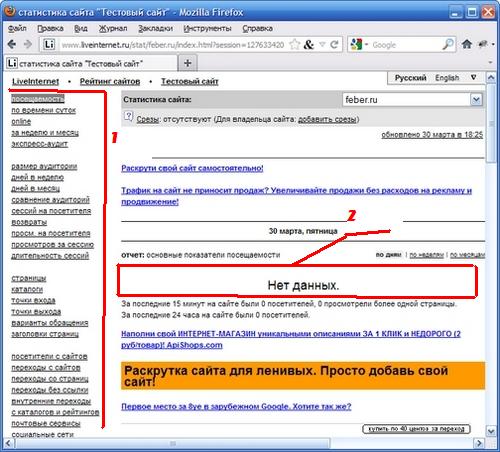Click обновлено 30 марта в 18:25 link
The width and height of the screenshot is (500, 452).
click(432, 135)
